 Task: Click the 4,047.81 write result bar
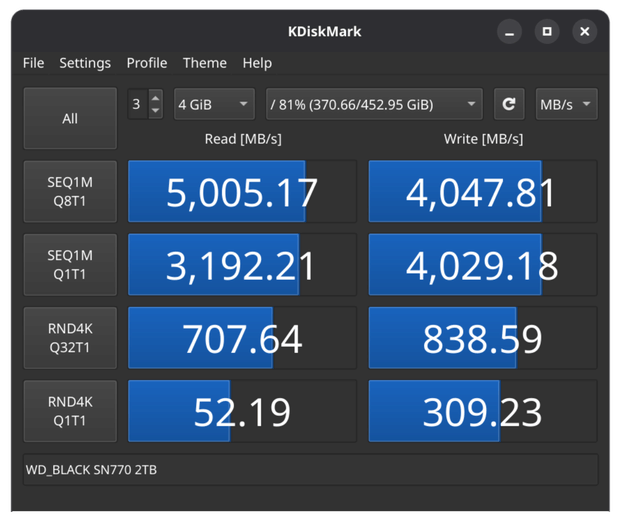click(482, 191)
